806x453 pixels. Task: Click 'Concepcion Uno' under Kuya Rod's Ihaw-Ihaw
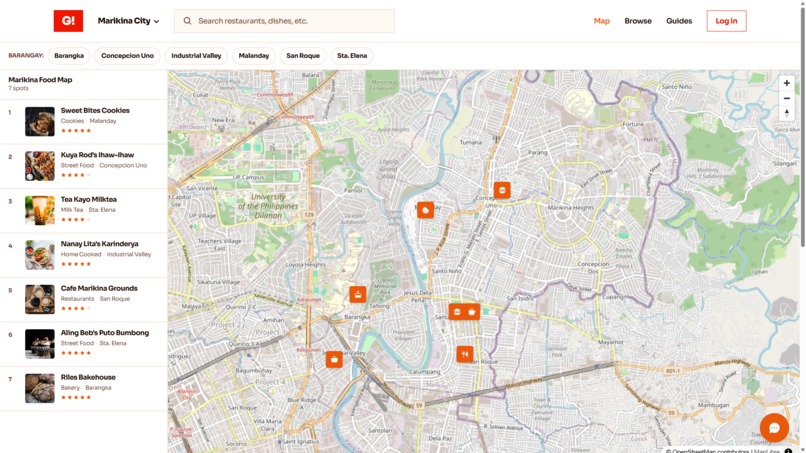[x=123, y=165]
